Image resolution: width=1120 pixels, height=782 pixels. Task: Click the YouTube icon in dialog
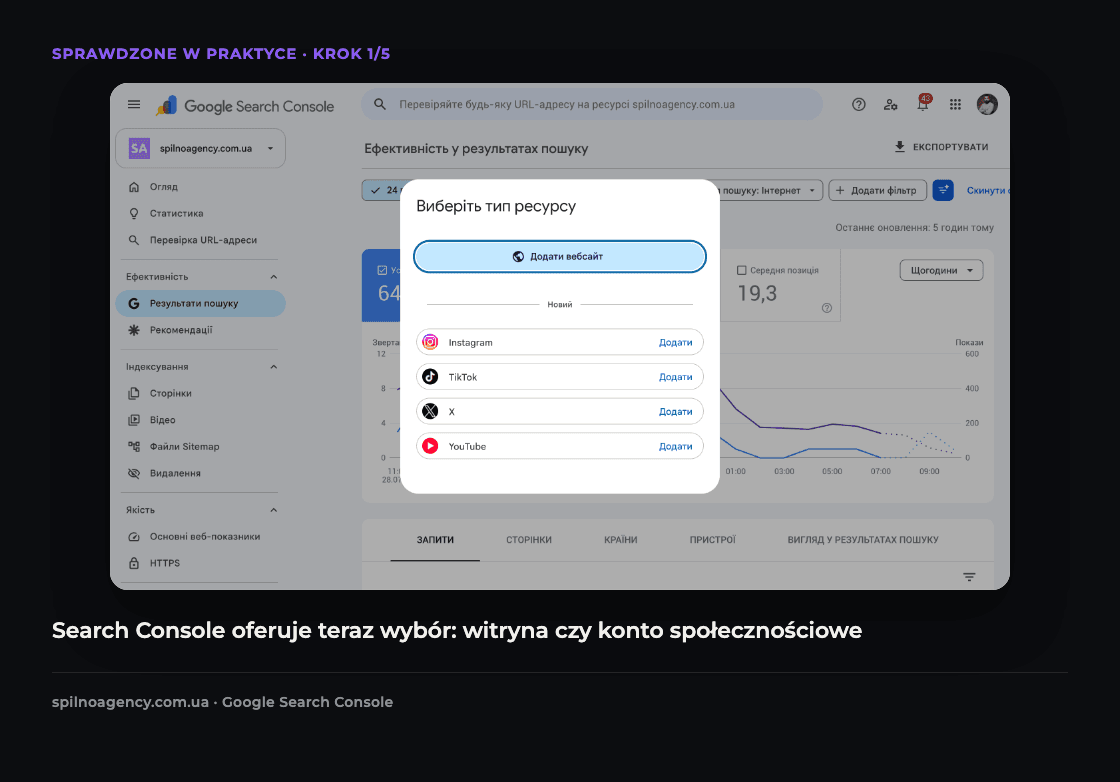coord(430,446)
